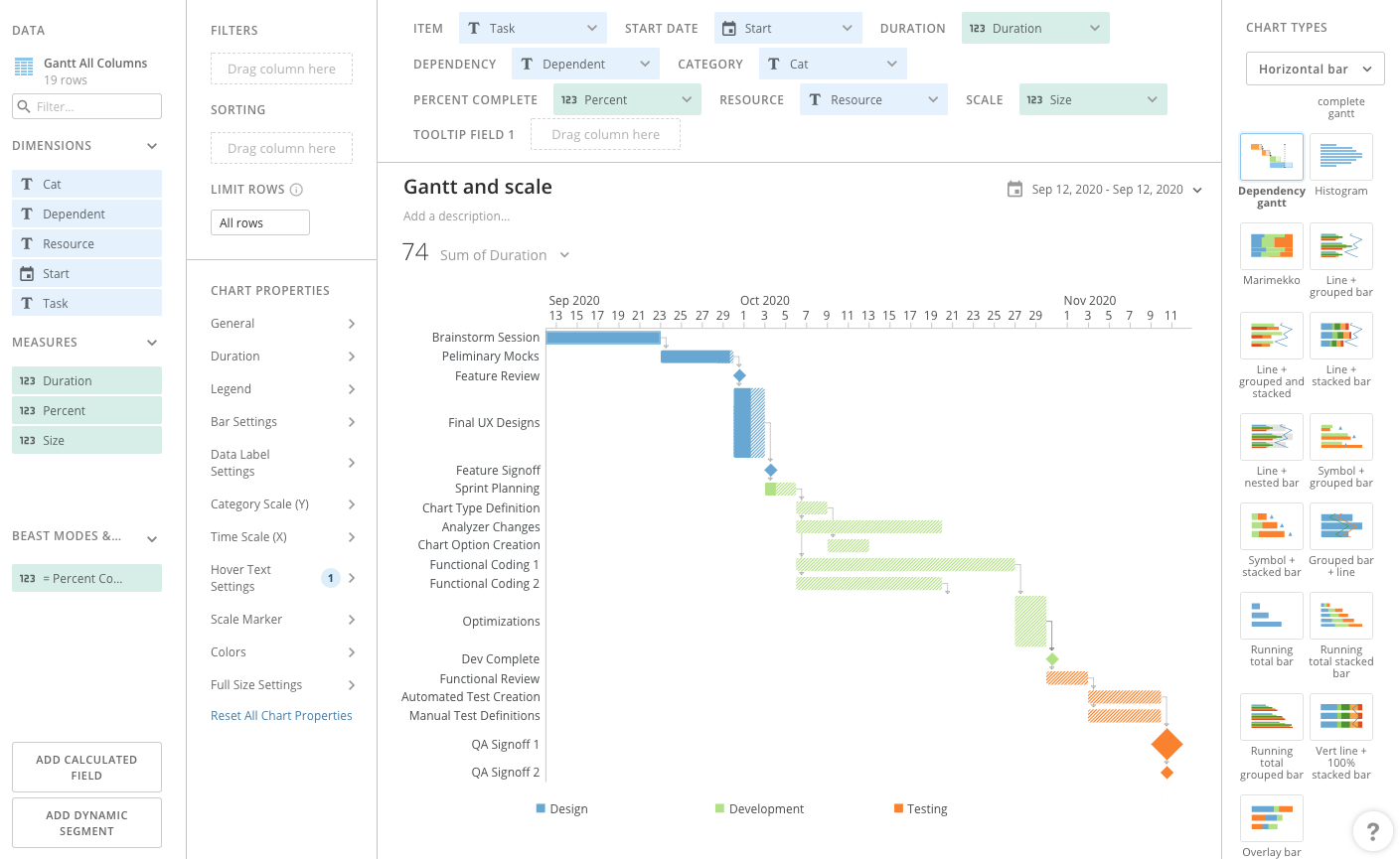Choose the Overlay bar chart type

(1271, 819)
